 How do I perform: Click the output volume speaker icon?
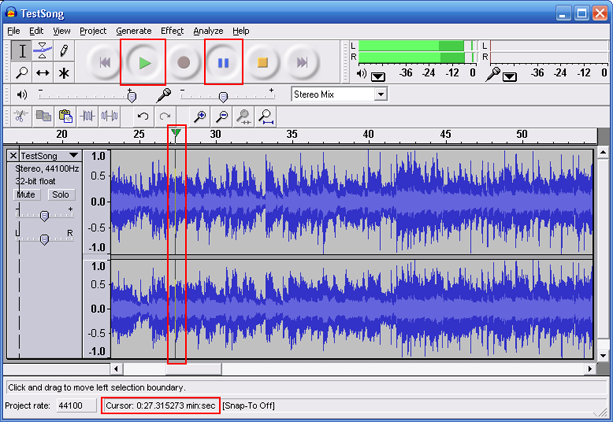pyautogui.click(x=22, y=94)
